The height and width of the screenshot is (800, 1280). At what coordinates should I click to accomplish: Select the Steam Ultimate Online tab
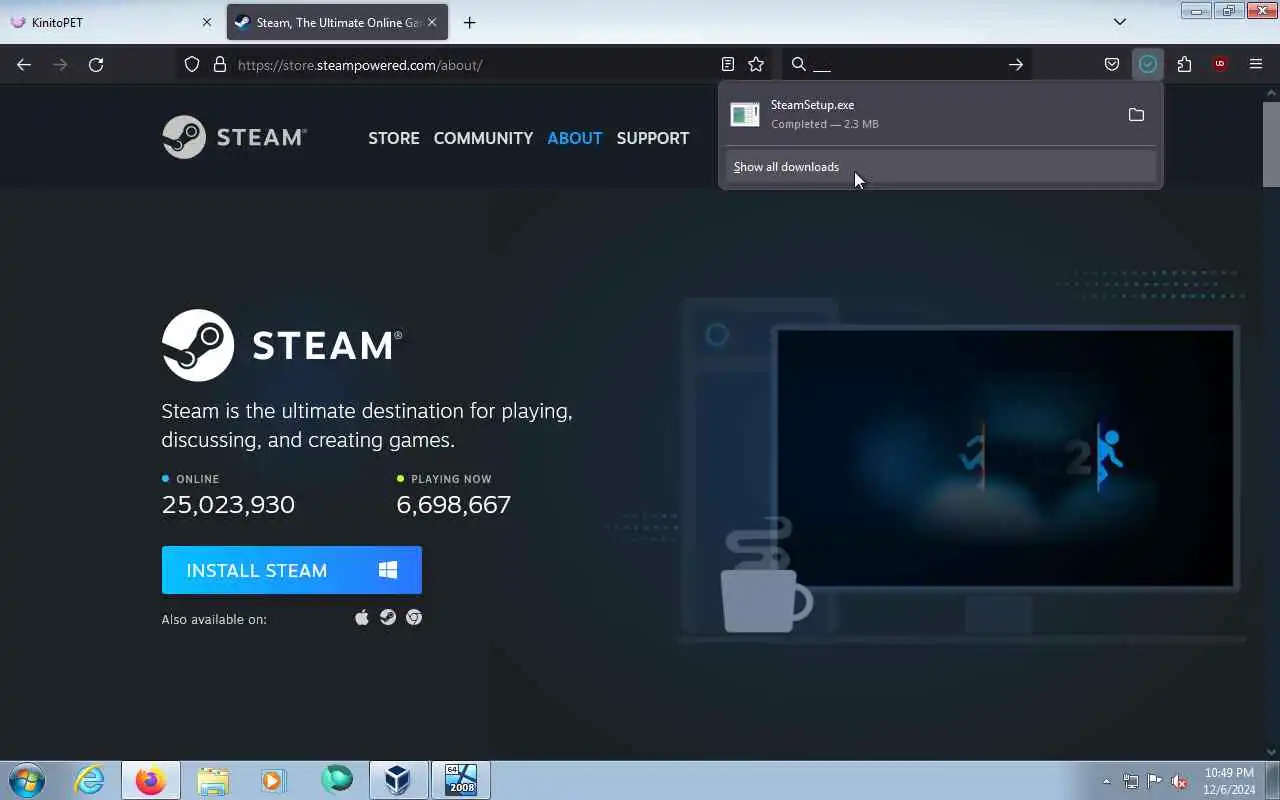[x=337, y=22]
